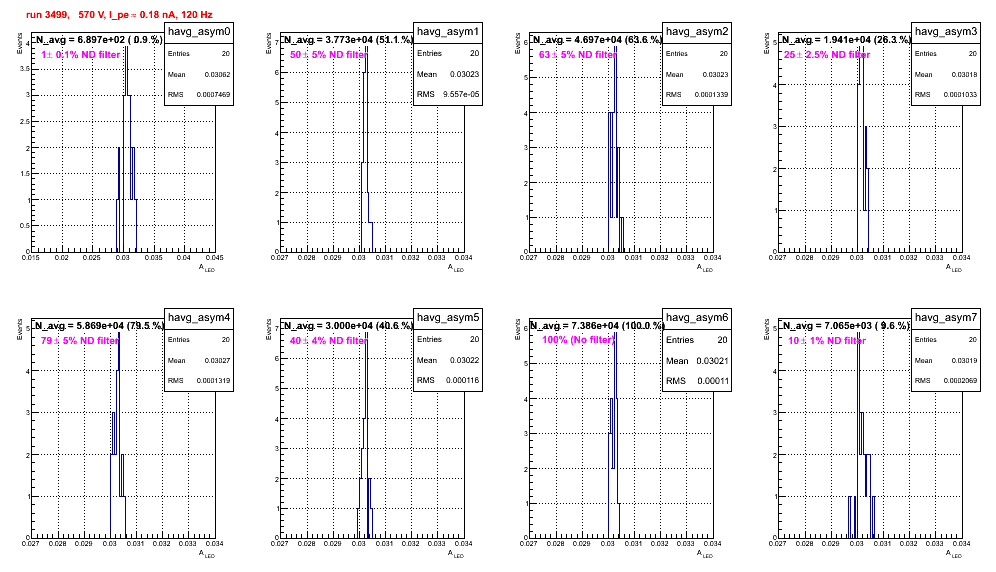The image size is (996, 572).
Task: Select the havg_asym3 stats box title
Action: pos(946,32)
